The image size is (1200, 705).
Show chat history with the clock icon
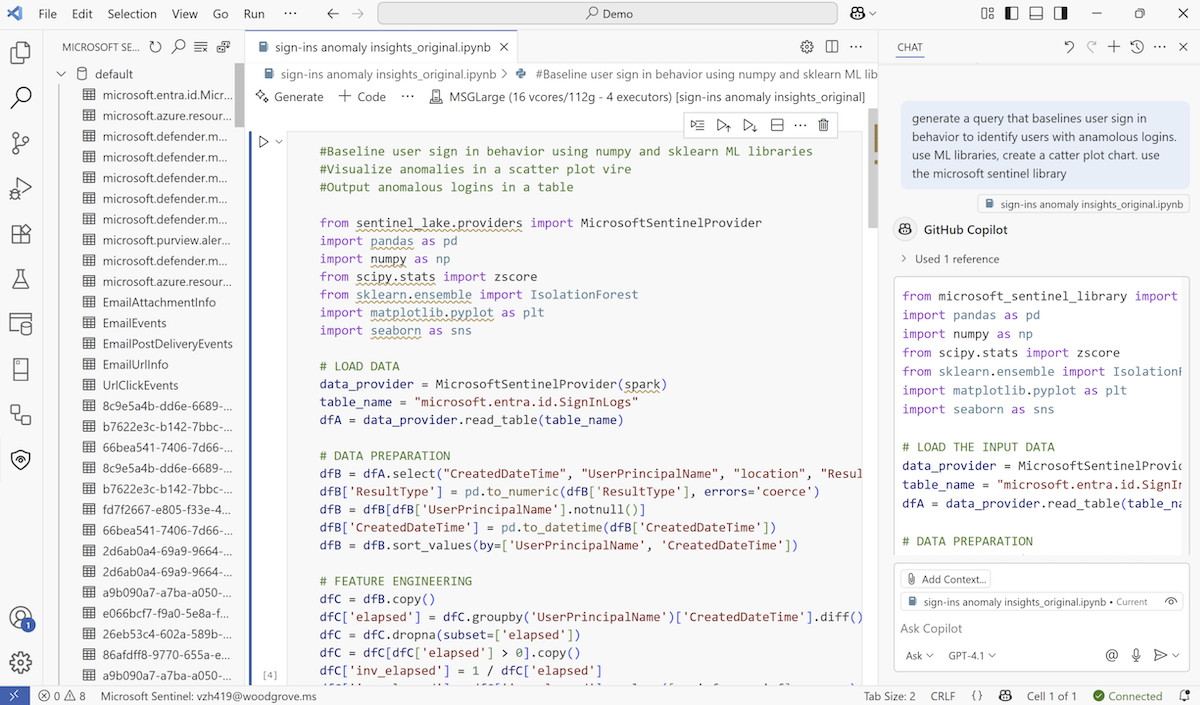1137,47
